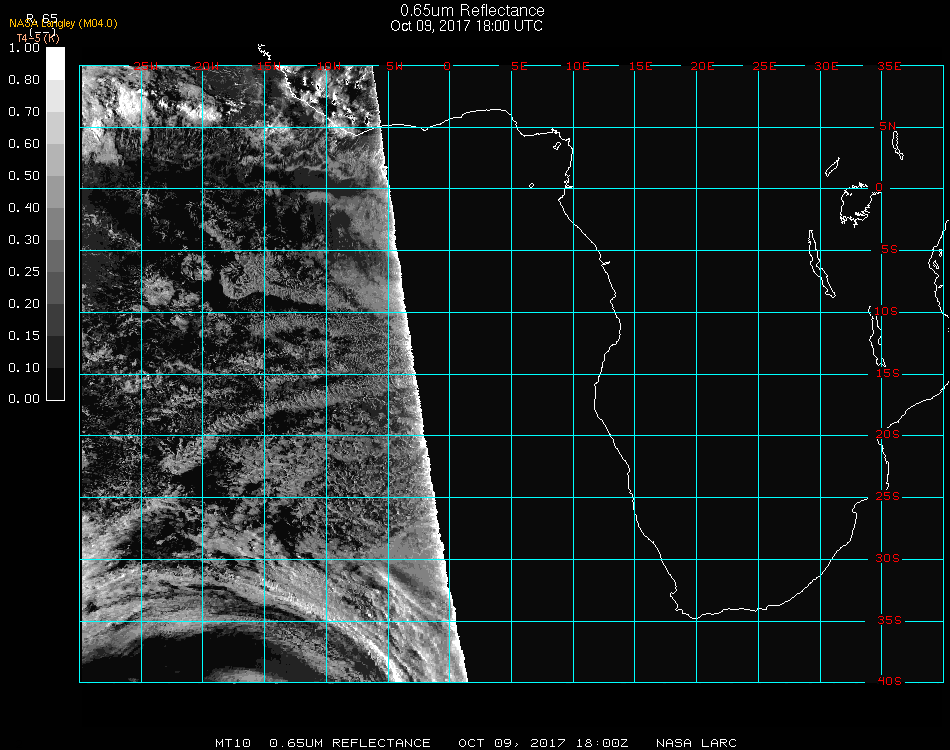Click the "MT10" footer text
This screenshot has height=750, width=950.
233,743
